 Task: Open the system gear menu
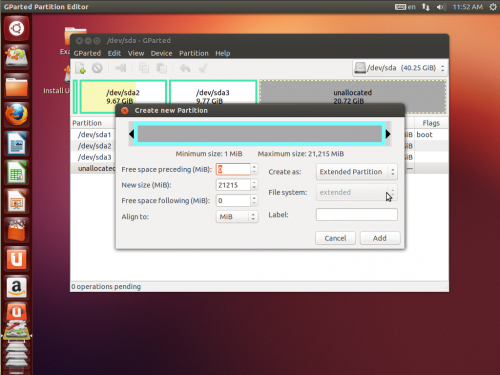[x=493, y=7]
